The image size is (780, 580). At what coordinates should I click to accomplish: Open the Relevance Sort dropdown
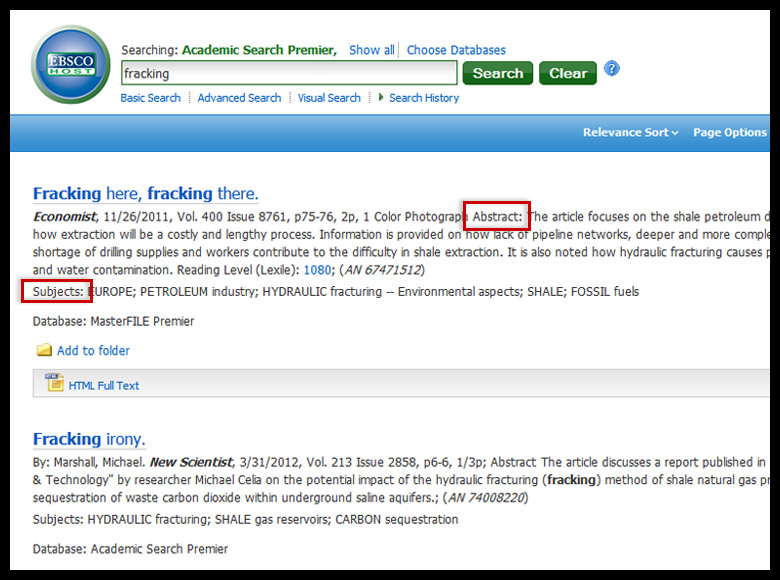coord(630,133)
